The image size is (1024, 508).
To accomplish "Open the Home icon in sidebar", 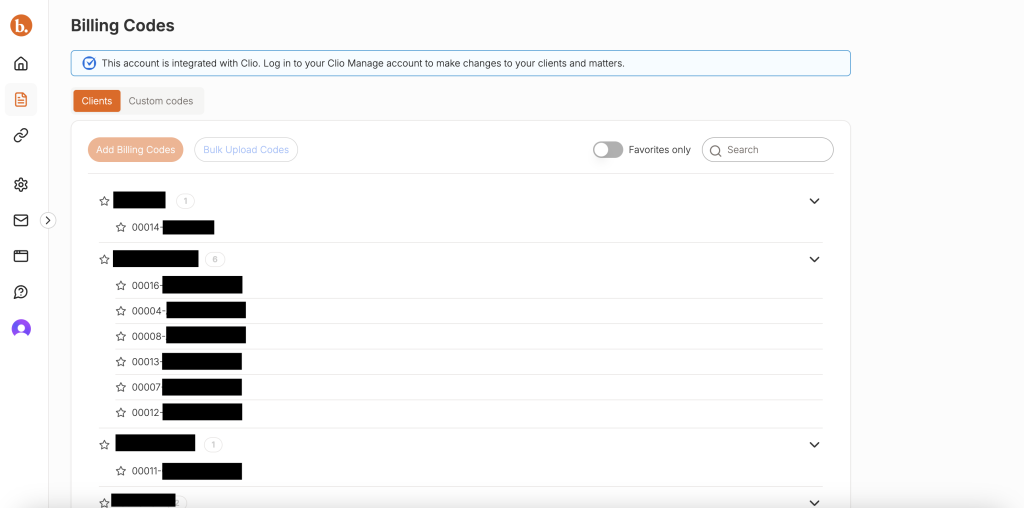I will tap(21, 64).
